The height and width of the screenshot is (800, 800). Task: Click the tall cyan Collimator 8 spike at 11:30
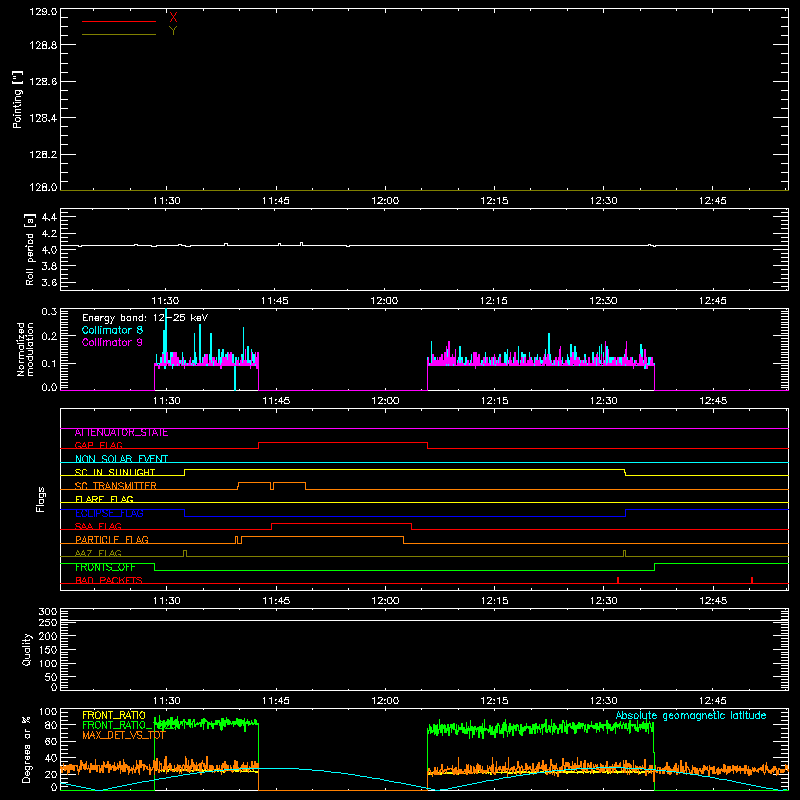pos(166,334)
